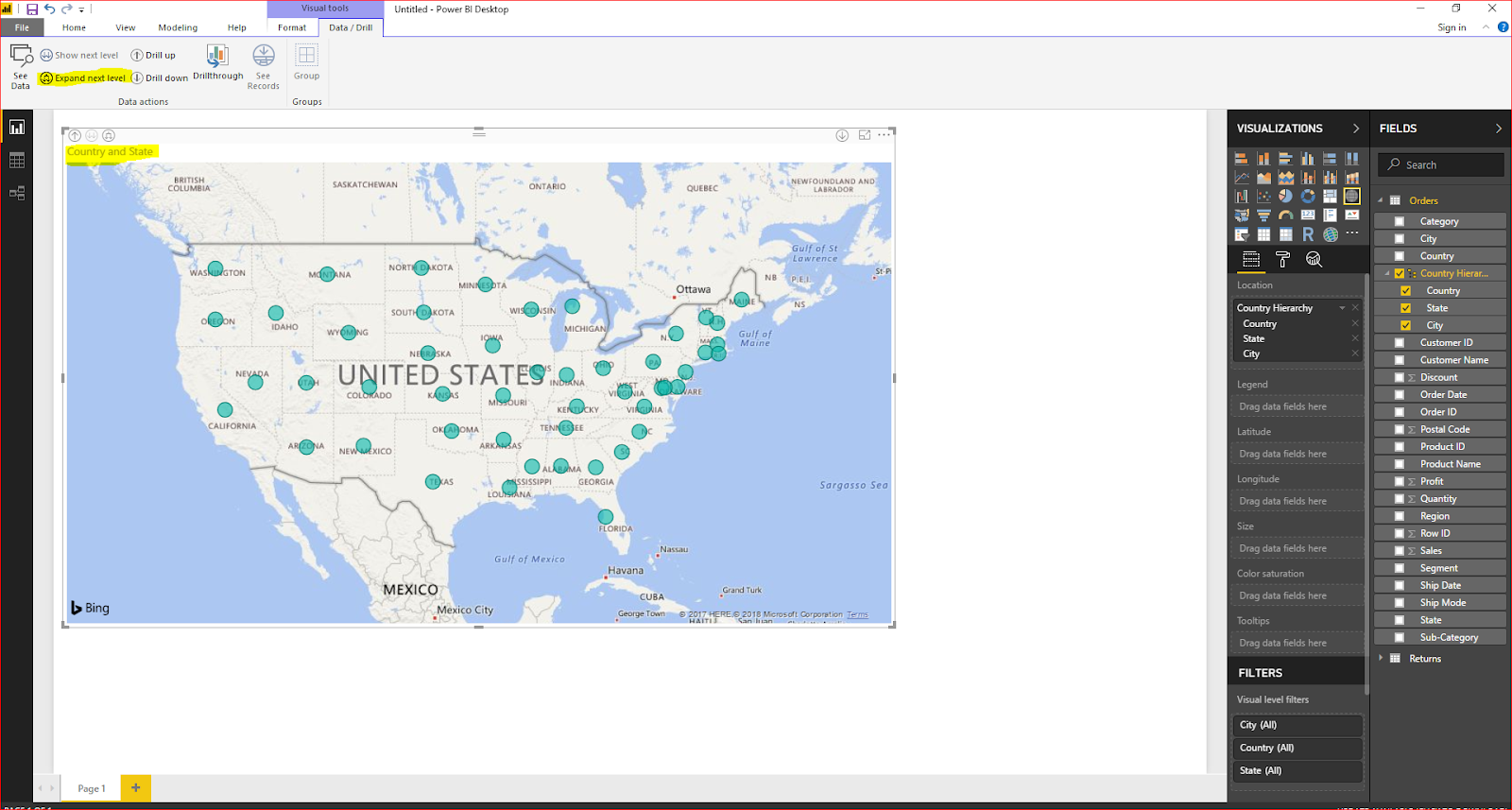1512x810 pixels.
Task: Click Sign in at top right
Action: point(1452,27)
